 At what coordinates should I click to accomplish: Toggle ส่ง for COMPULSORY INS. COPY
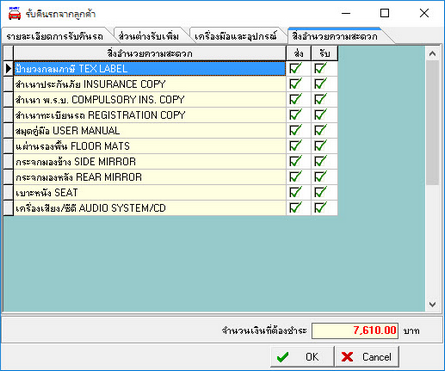point(295,99)
